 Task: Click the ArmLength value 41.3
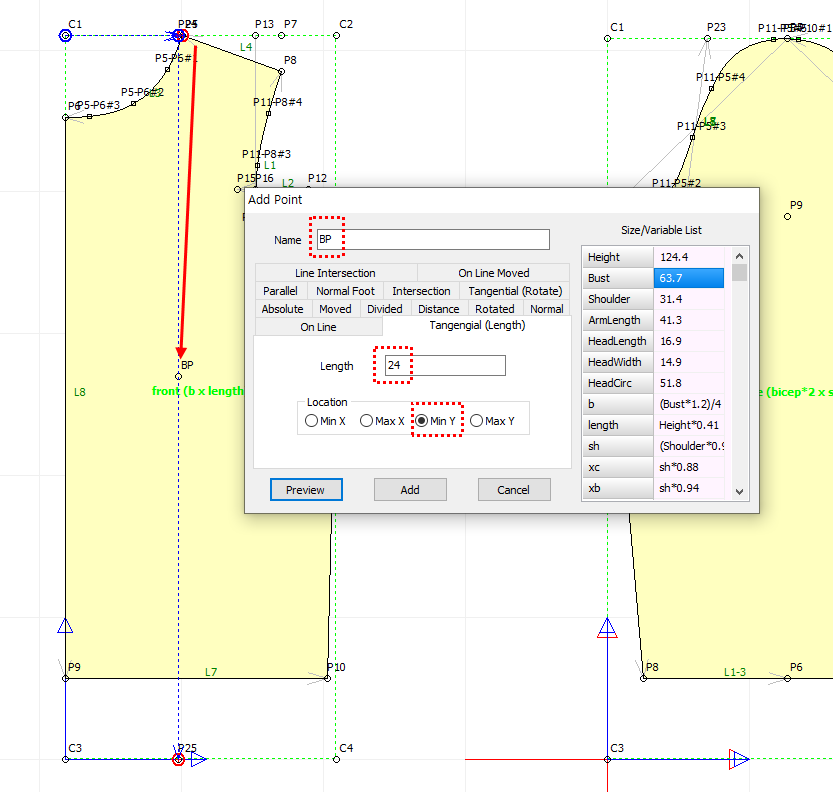[688, 320]
